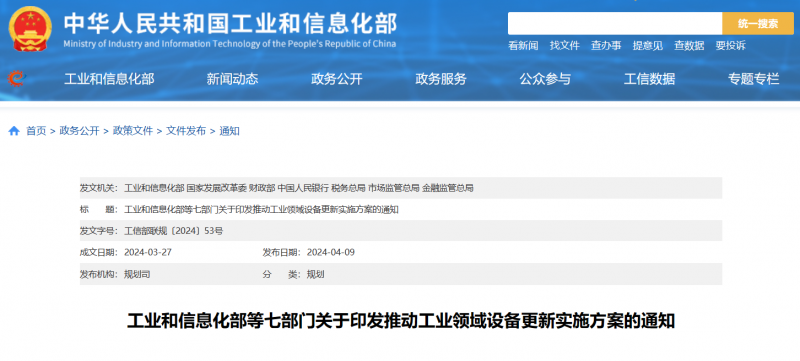Select the 新闻动态 navigation menu
Image resolution: width=800 pixels, height=361 pixels.
pyautogui.click(x=232, y=79)
